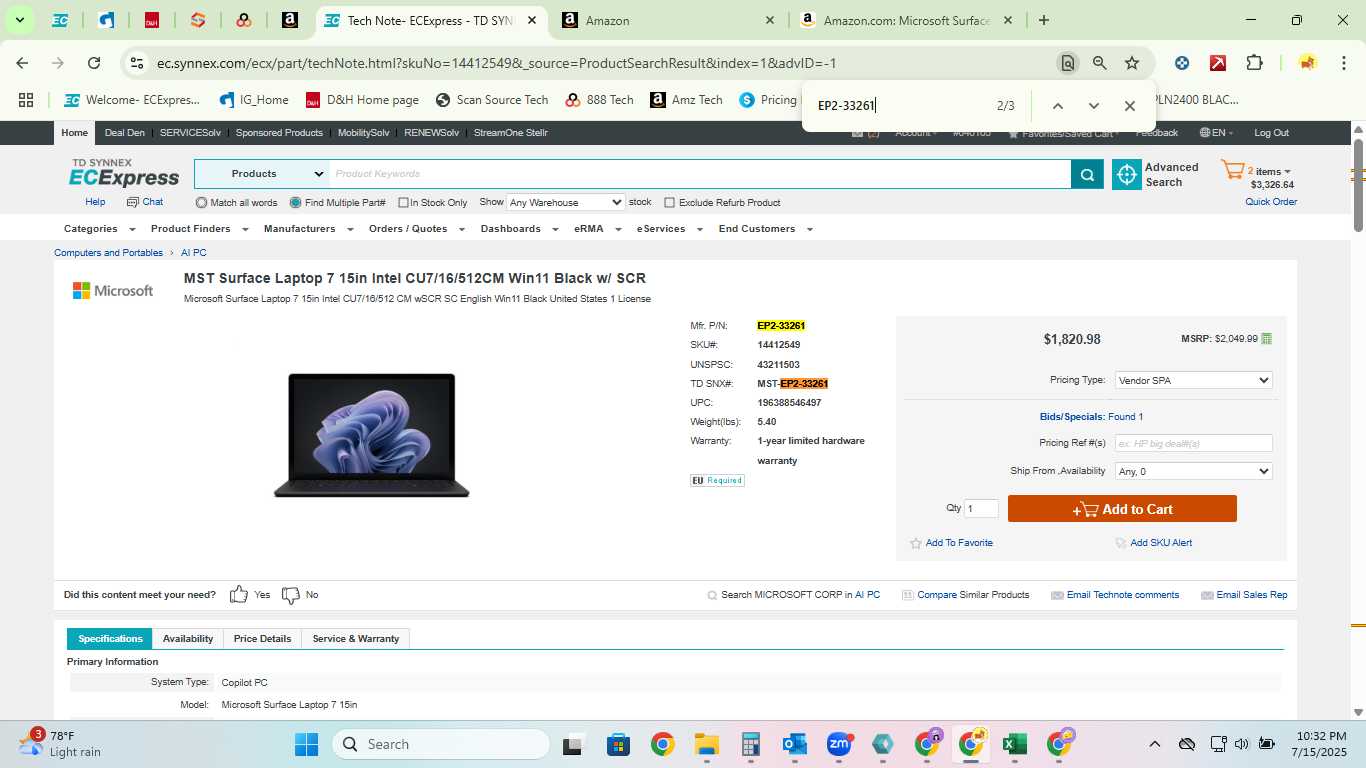Click the Surface Laptop product image

pyautogui.click(x=371, y=435)
